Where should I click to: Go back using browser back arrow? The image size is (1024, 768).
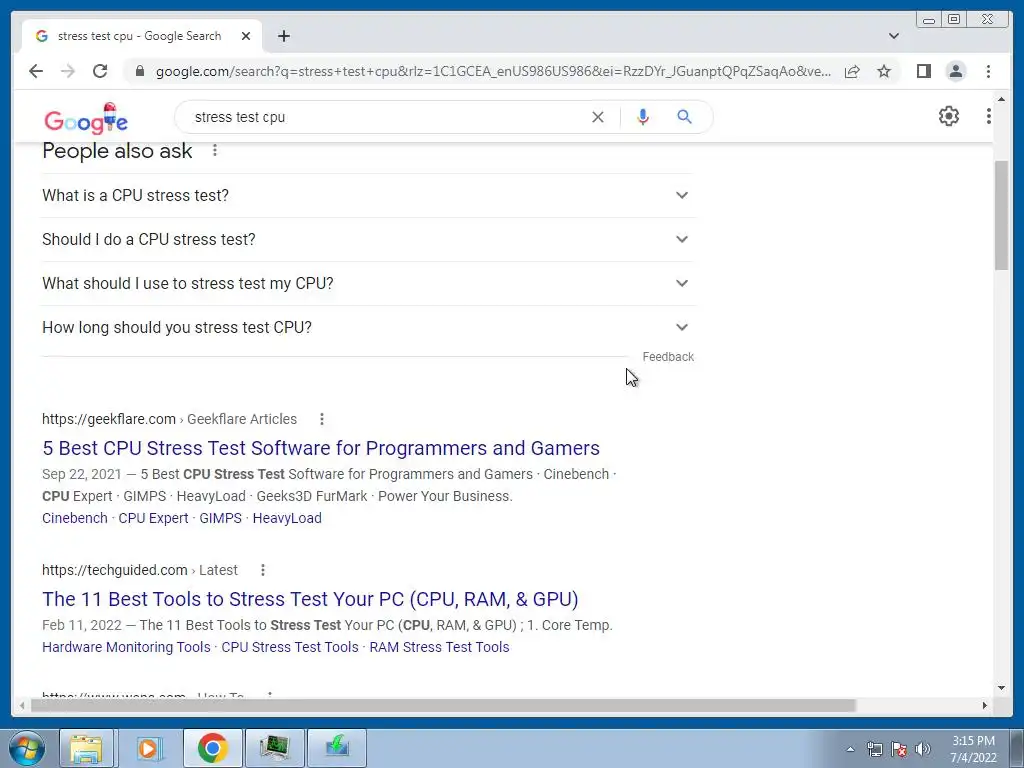(36, 71)
